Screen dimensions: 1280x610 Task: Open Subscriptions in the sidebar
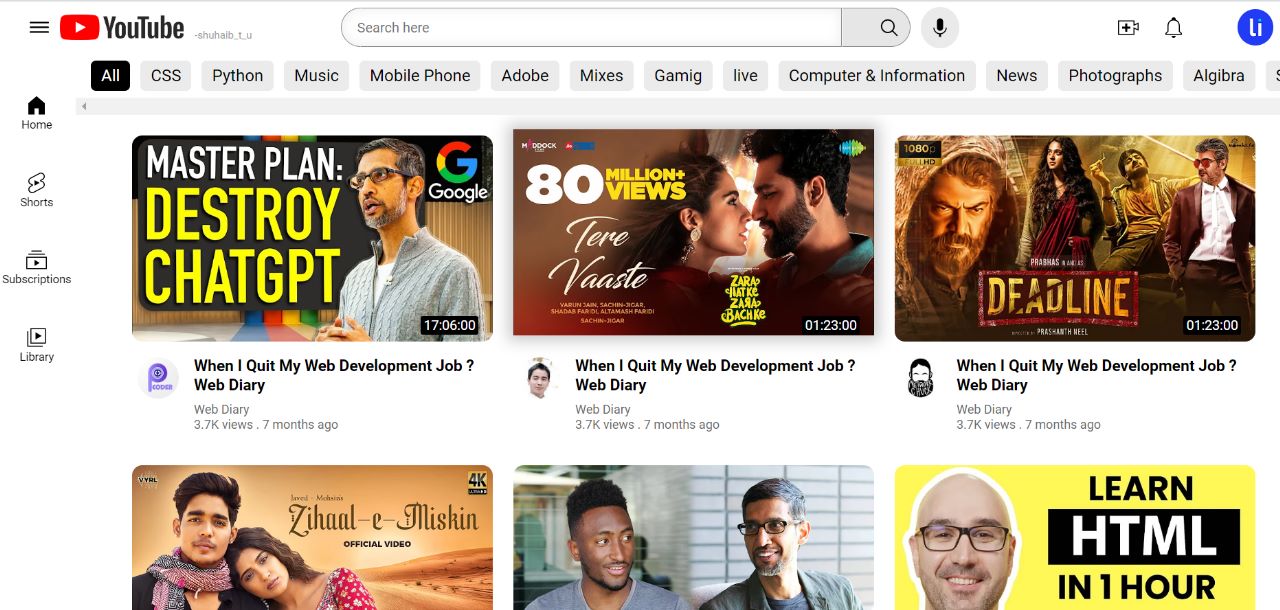(37, 267)
